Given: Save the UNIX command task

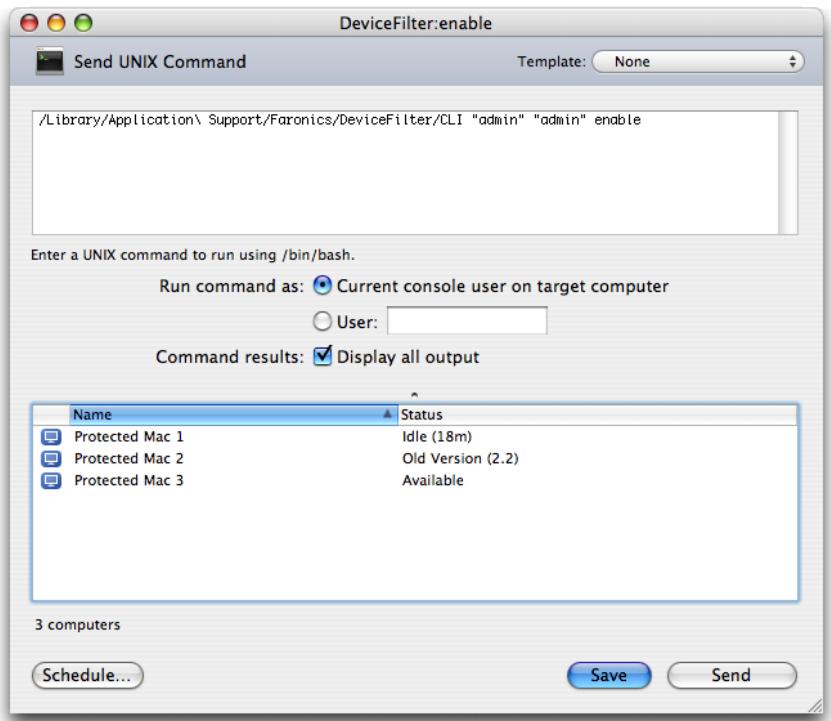Looking at the screenshot, I should pos(609,675).
